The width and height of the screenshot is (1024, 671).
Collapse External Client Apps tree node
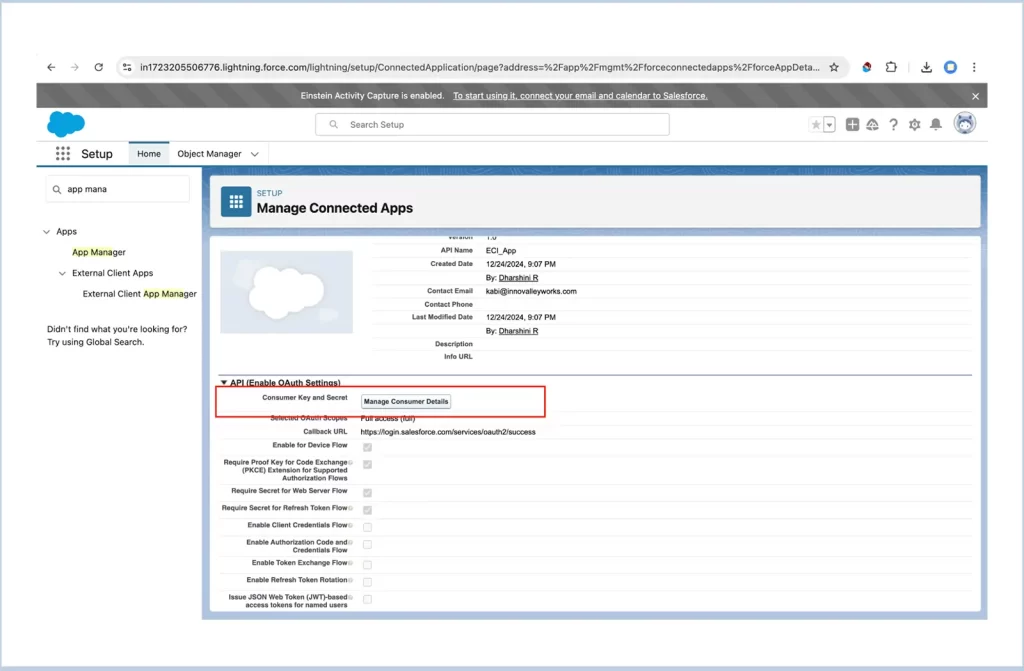62,274
